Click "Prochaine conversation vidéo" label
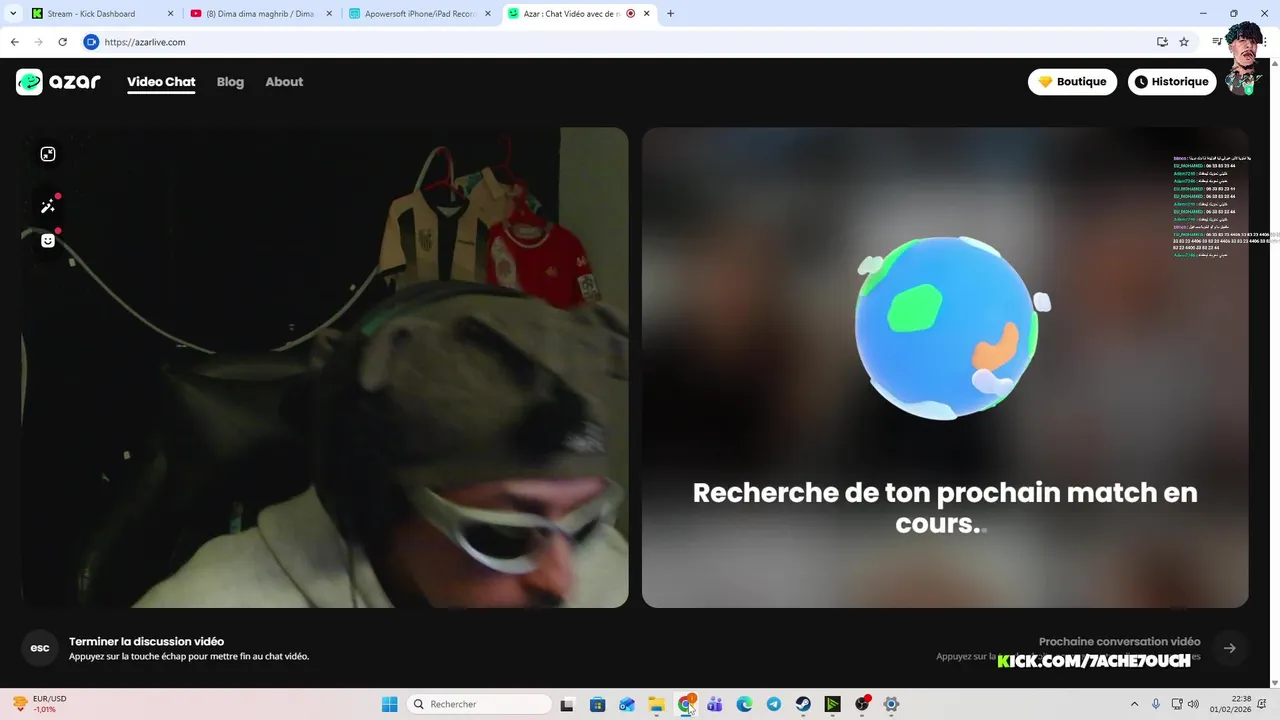1280x720 pixels. coord(1119,642)
